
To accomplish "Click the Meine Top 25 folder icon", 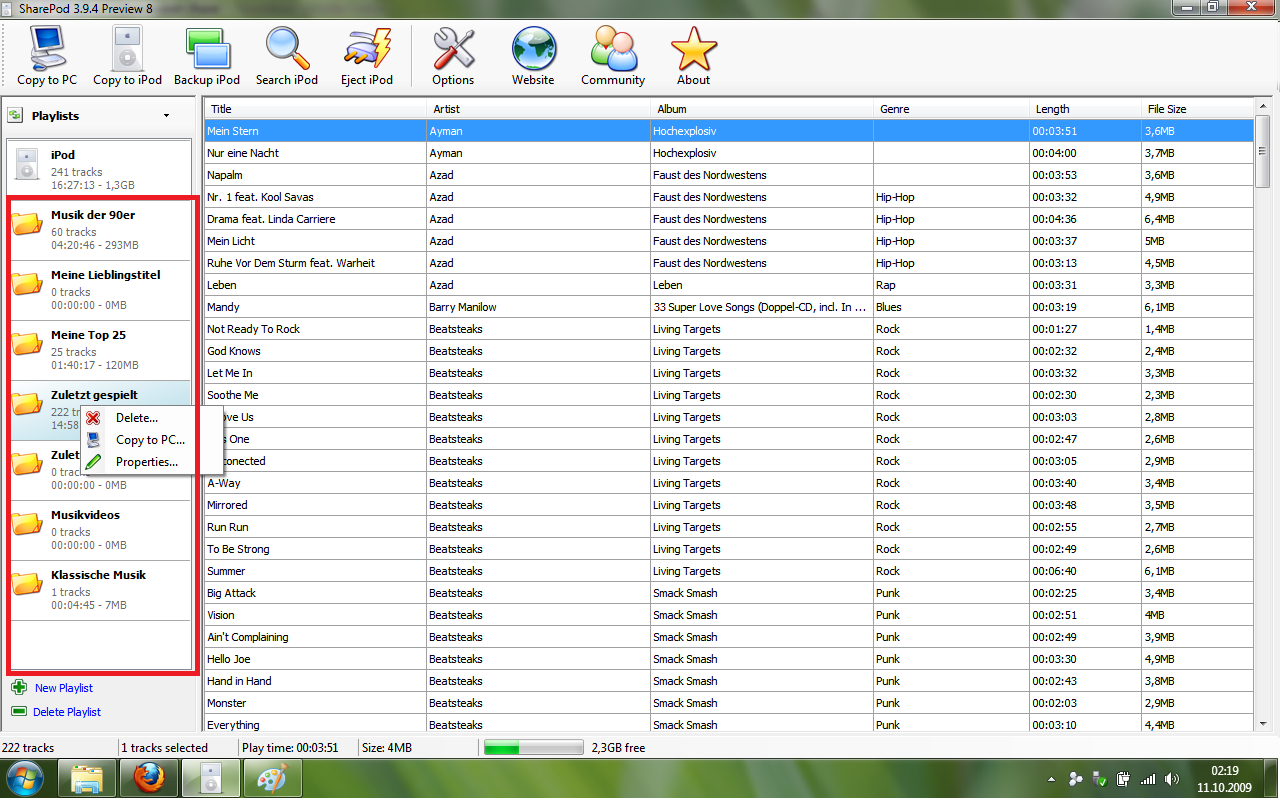I will [27, 344].
